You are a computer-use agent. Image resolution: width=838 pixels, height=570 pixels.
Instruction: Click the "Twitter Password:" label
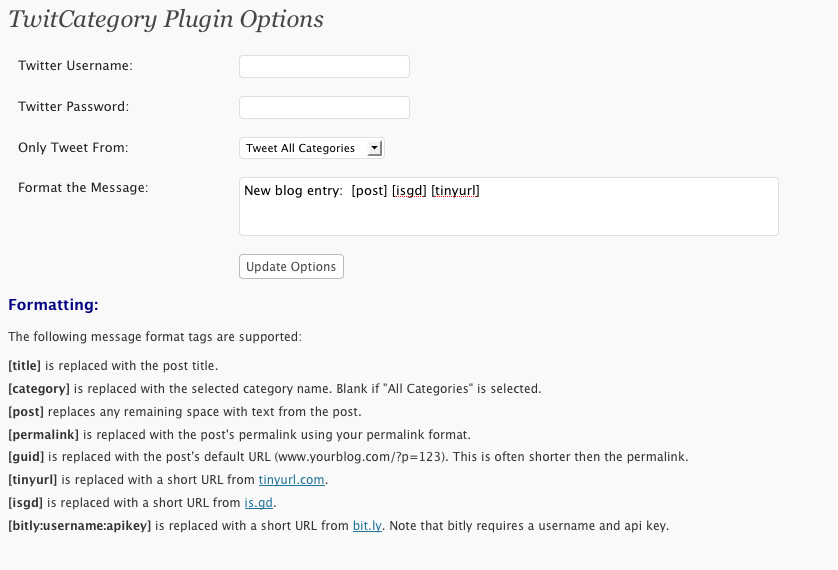coord(74,106)
